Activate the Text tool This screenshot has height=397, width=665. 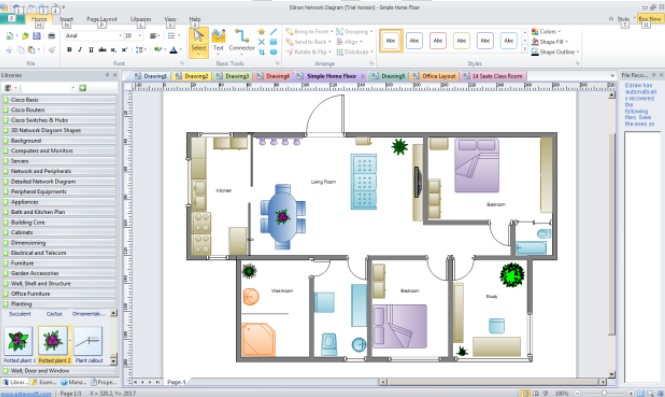(x=218, y=41)
